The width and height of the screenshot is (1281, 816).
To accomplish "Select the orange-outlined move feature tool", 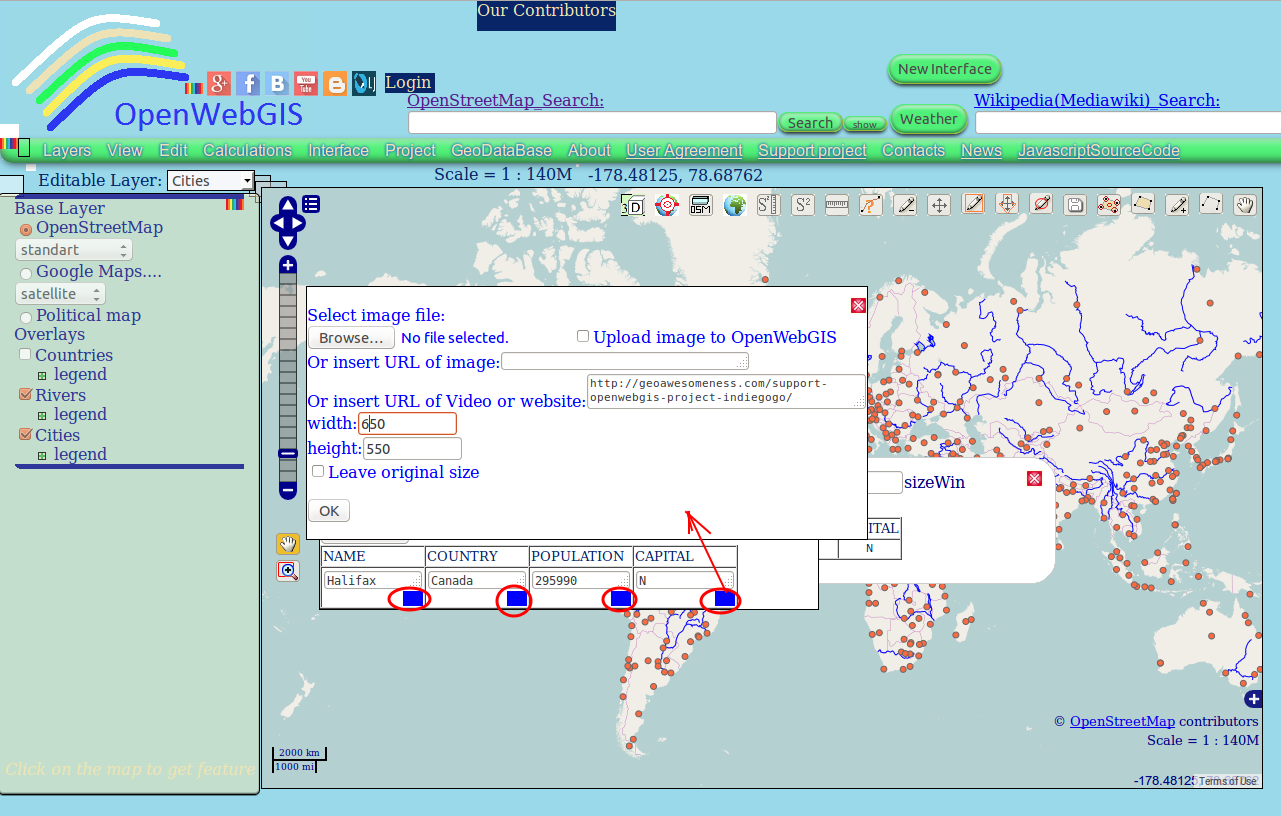I will click(1008, 204).
